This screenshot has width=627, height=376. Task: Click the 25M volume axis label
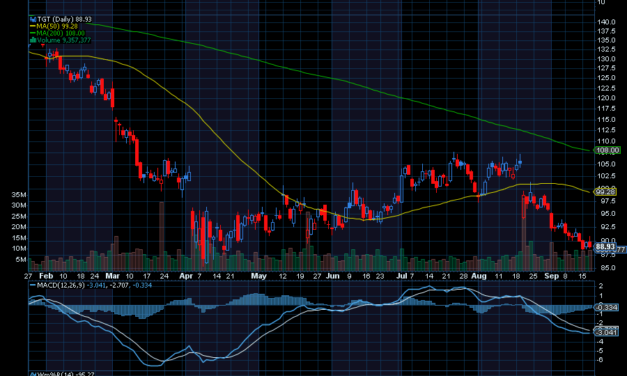[19, 216]
